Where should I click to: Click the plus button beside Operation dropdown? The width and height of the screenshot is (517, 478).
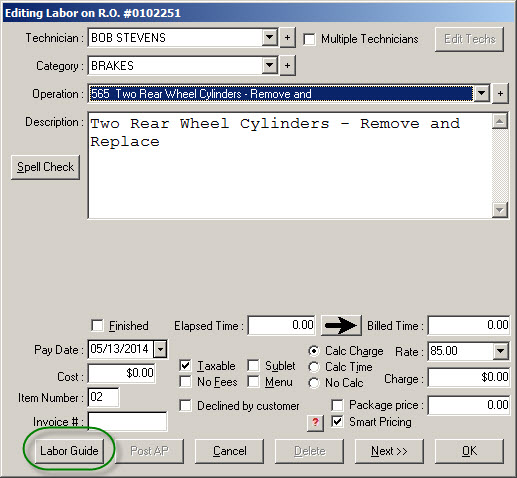click(x=500, y=94)
